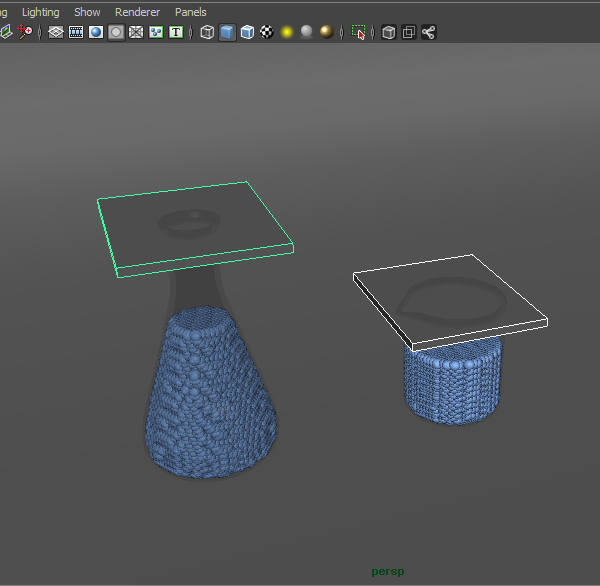Select the white-outlined plane on the right
The width and height of the screenshot is (600, 586).
[x=450, y=300]
